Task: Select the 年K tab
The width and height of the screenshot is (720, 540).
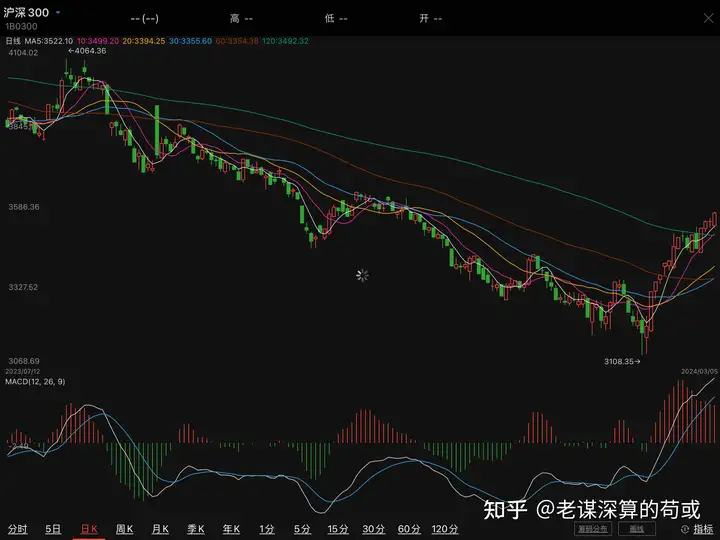Action: click(231, 529)
